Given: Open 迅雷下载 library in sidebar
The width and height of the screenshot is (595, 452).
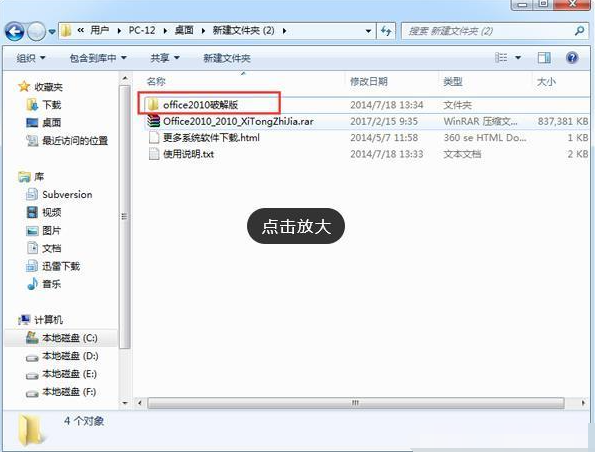Looking at the screenshot, I should 53,266.
